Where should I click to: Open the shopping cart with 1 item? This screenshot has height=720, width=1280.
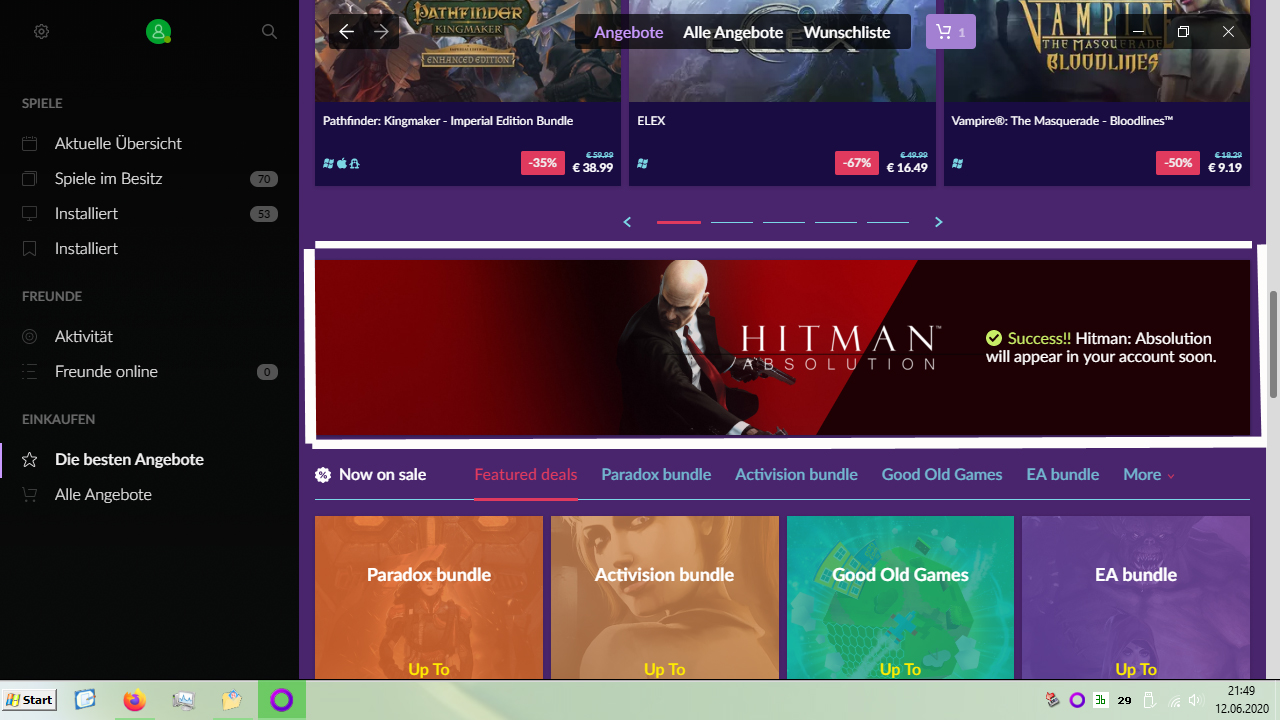click(951, 32)
